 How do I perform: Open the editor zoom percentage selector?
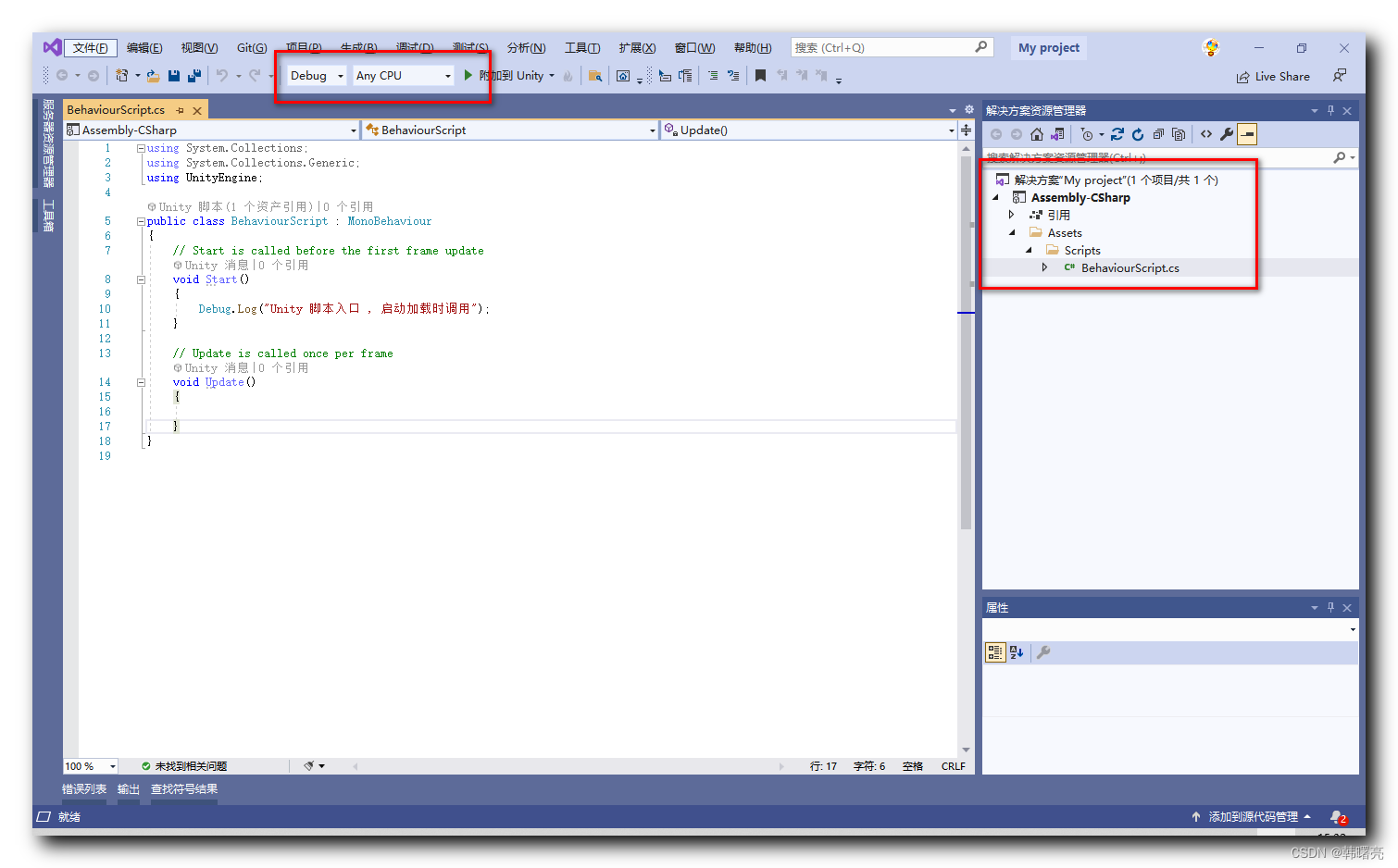point(89,765)
